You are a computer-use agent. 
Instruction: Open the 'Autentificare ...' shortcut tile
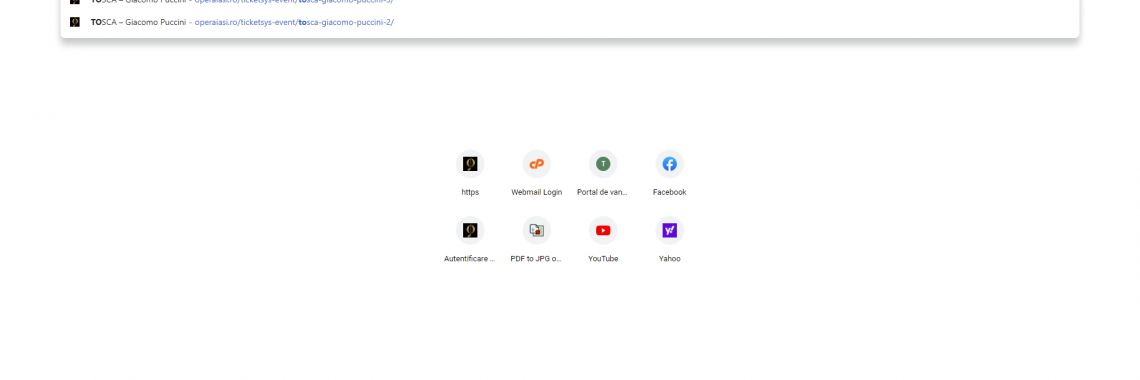click(x=470, y=240)
